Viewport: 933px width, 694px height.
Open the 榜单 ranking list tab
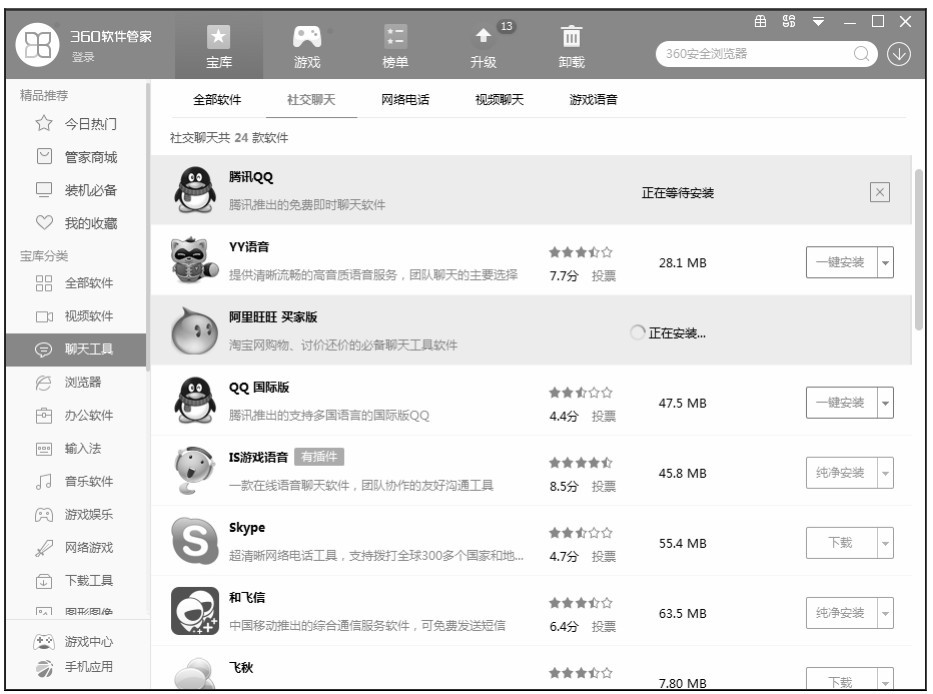(x=395, y=46)
